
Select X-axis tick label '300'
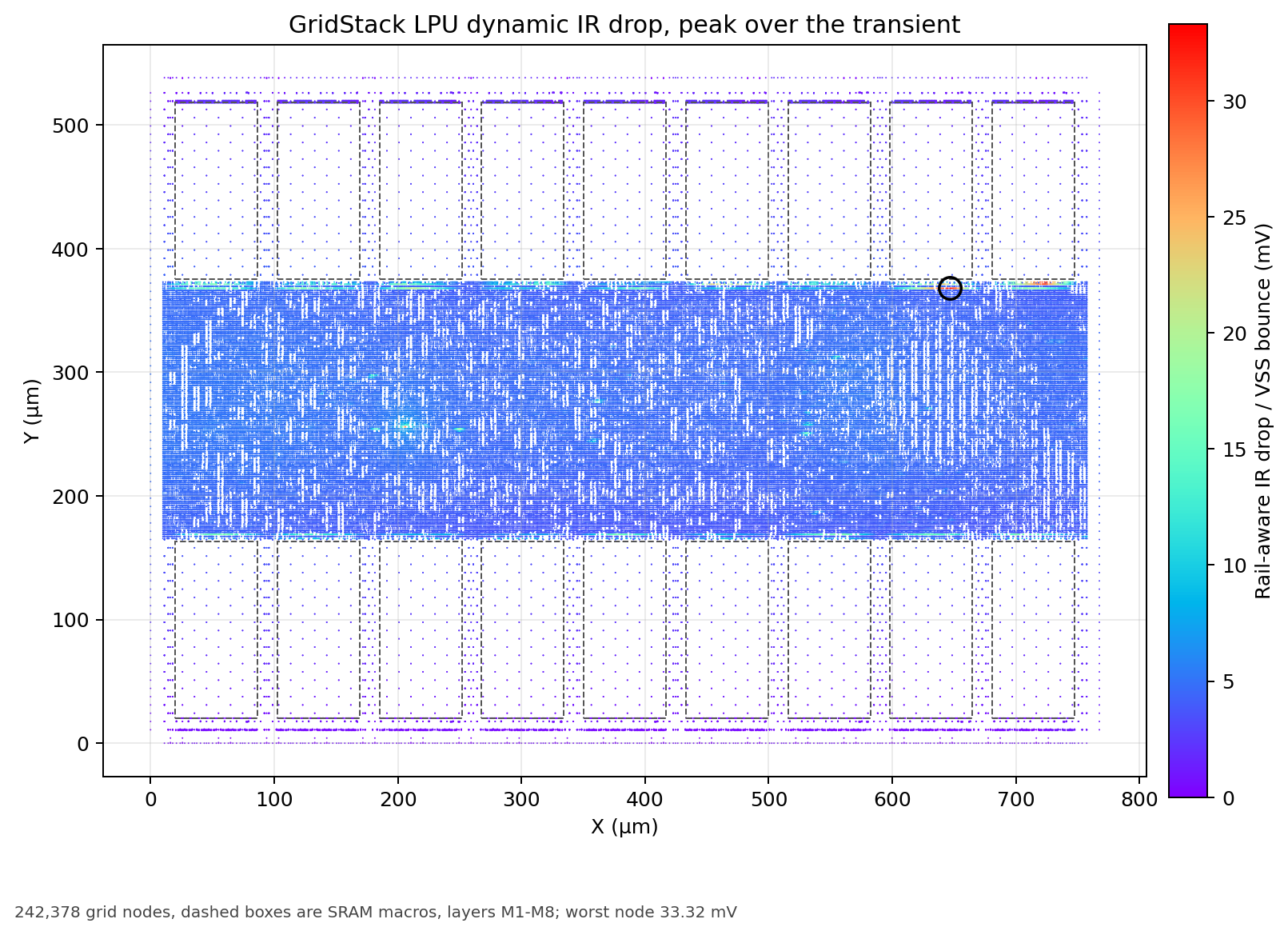point(521,799)
